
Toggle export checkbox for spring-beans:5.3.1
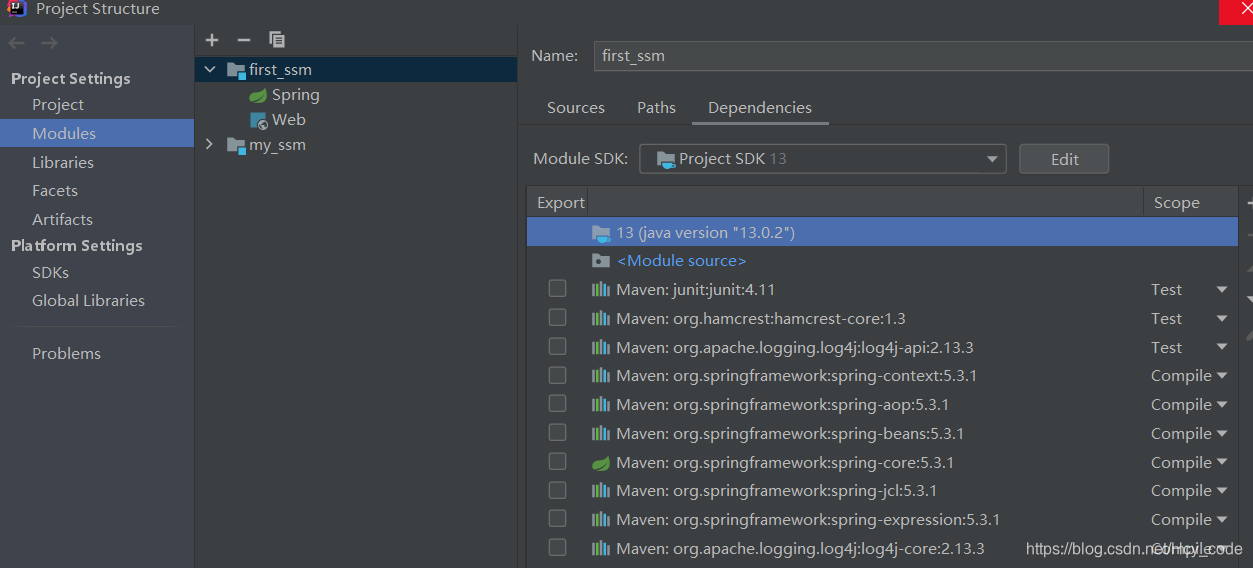coord(557,433)
